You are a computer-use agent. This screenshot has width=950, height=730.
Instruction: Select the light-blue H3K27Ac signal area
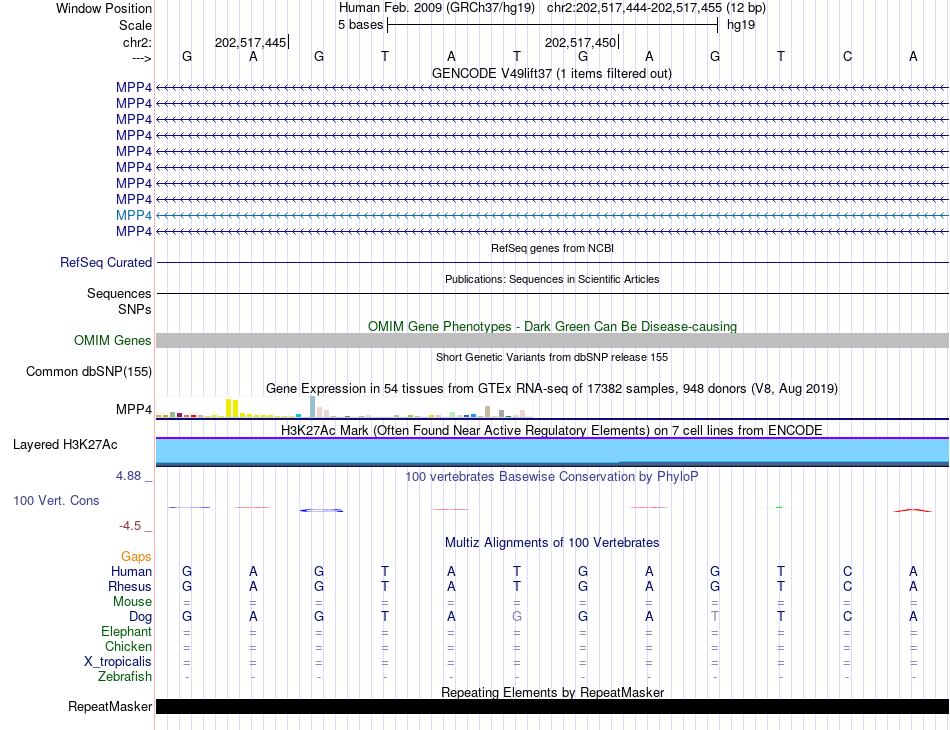552,451
